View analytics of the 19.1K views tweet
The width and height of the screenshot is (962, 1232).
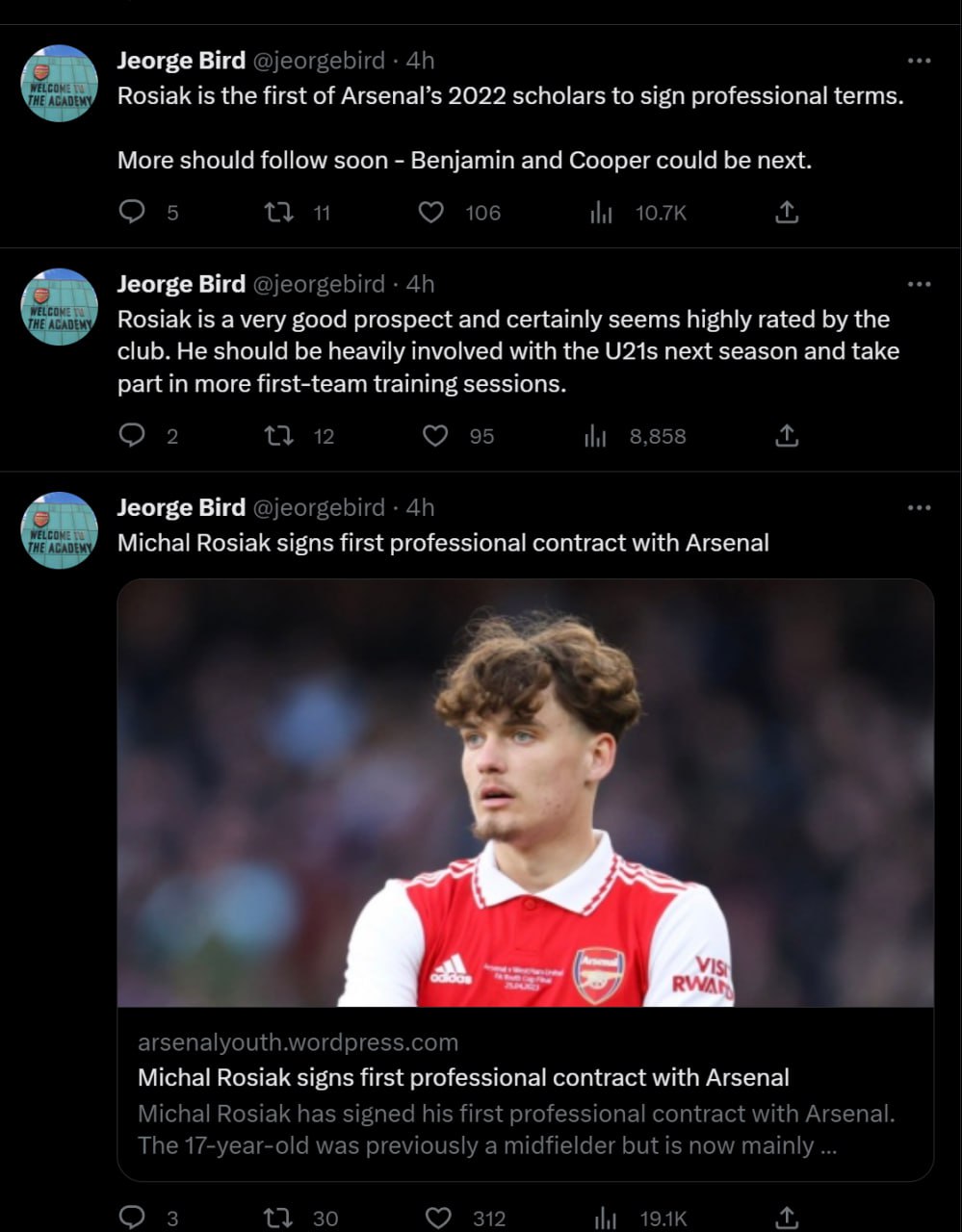(605, 1218)
